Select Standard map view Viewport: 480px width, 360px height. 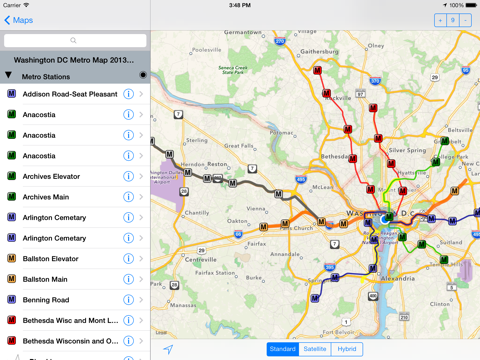point(283,349)
